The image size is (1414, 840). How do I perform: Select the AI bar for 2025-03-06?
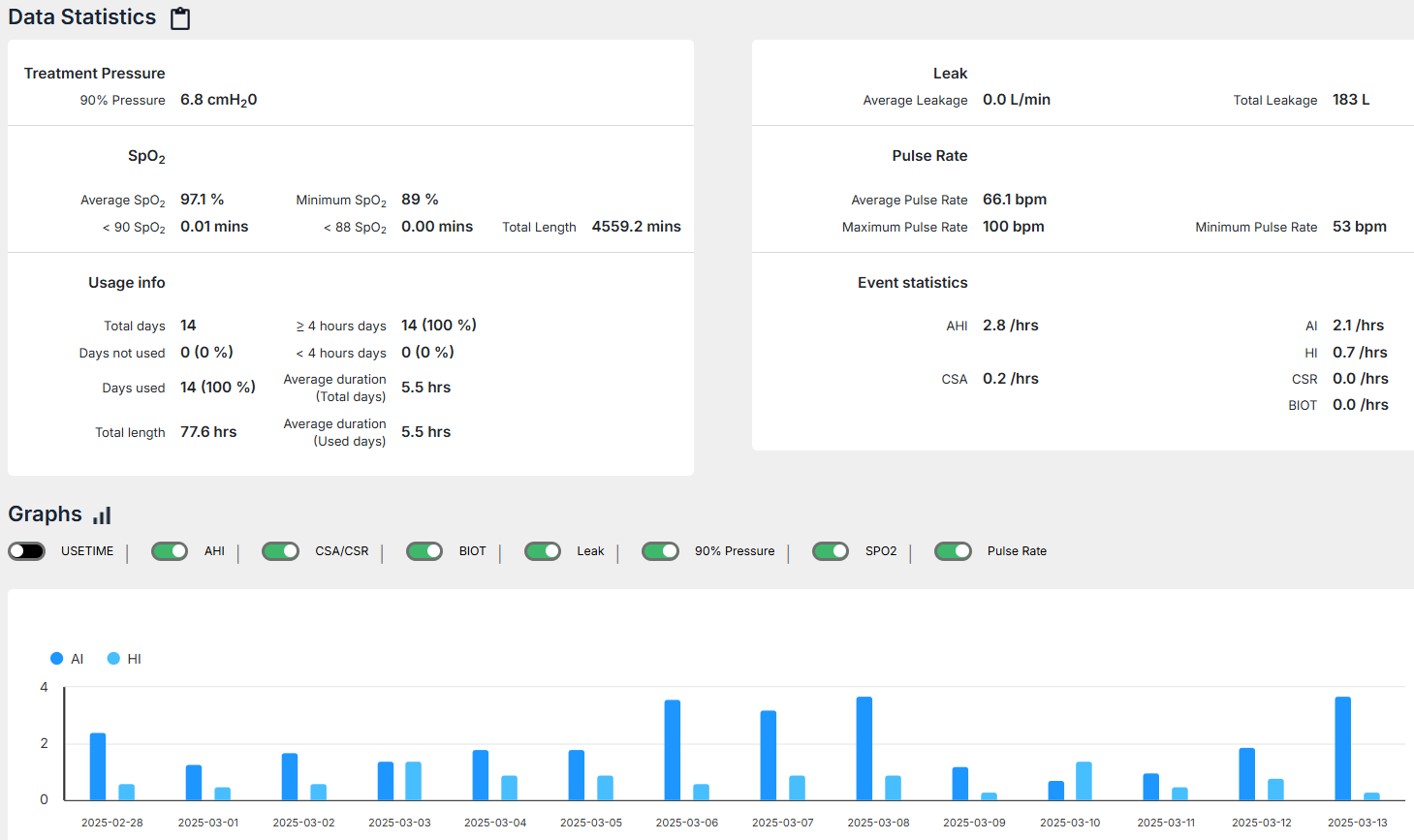tap(673, 750)
